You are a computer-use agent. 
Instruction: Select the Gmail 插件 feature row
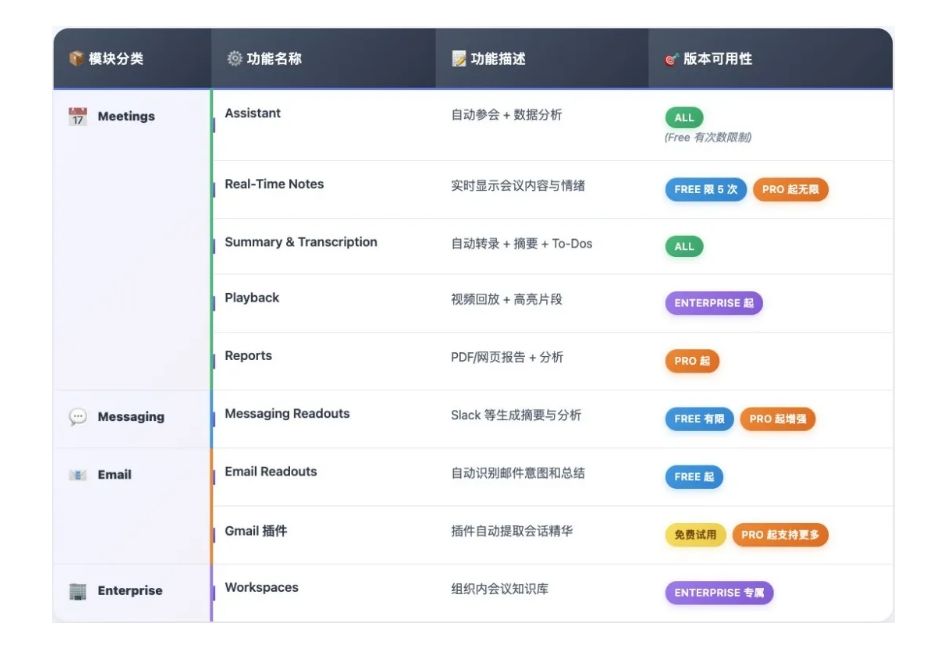(x=553, y=535)
